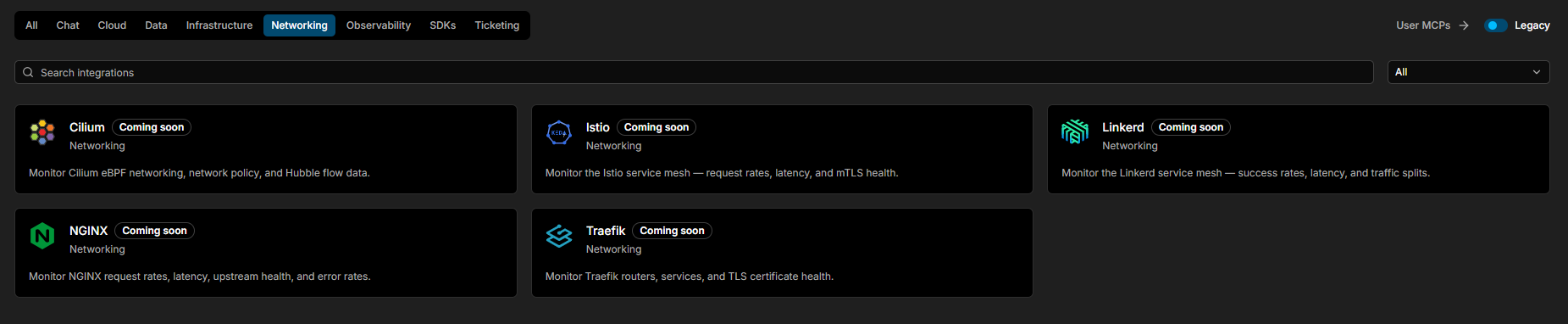The width and height of the screenshot is (1568, 324).
Task: Click the Traefik integration title
Action: point(606,231)
